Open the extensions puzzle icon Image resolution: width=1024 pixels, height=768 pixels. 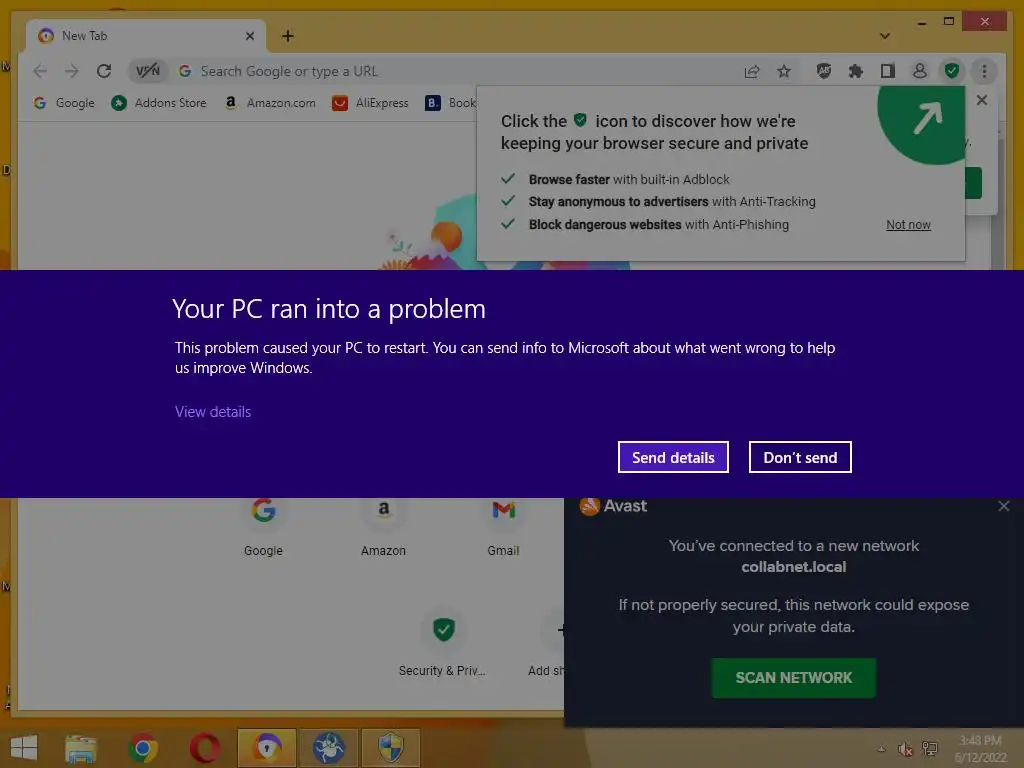pos(856,71)
